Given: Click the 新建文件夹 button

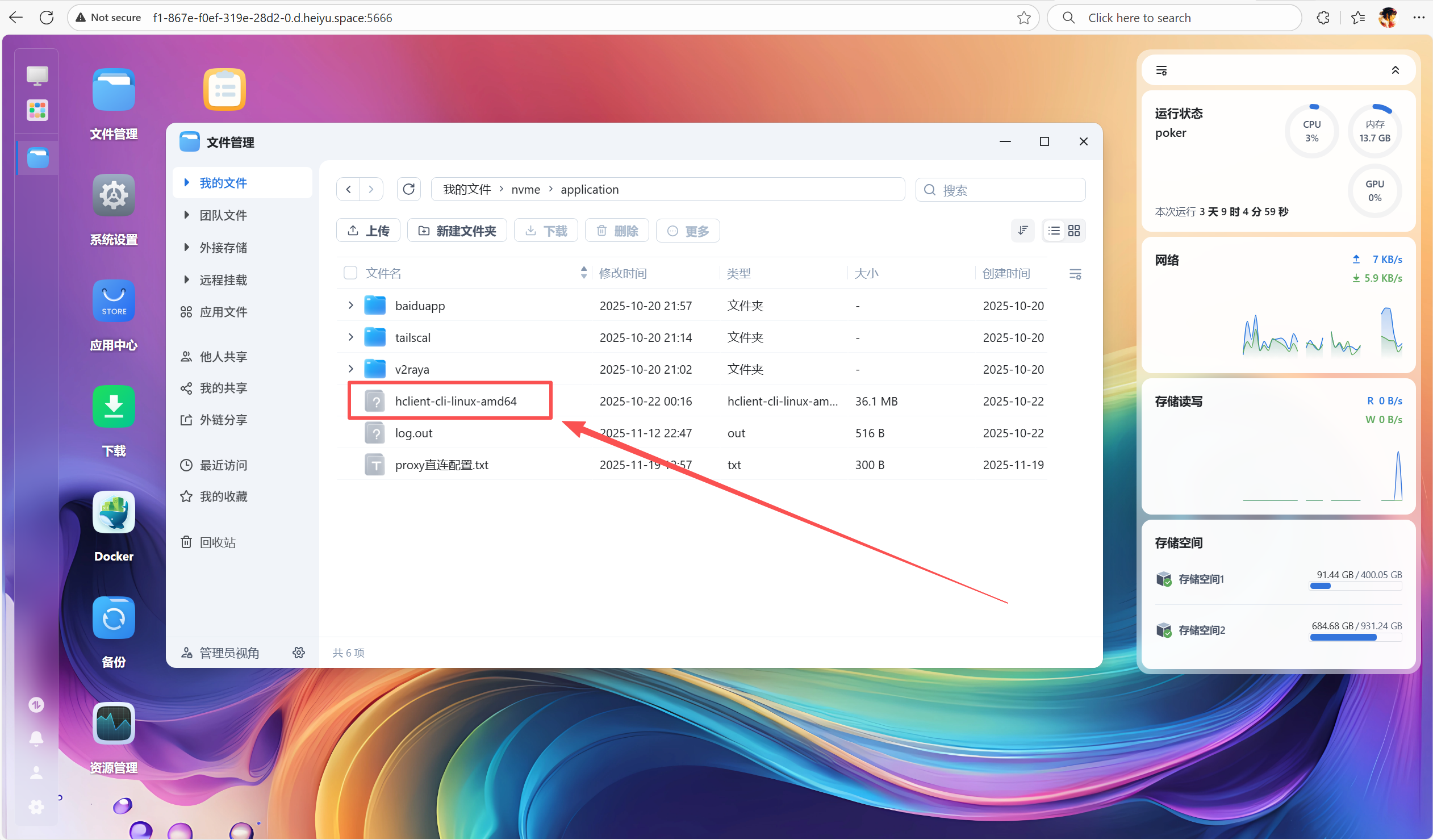Looking at the screenshot, I should [457, 231].
